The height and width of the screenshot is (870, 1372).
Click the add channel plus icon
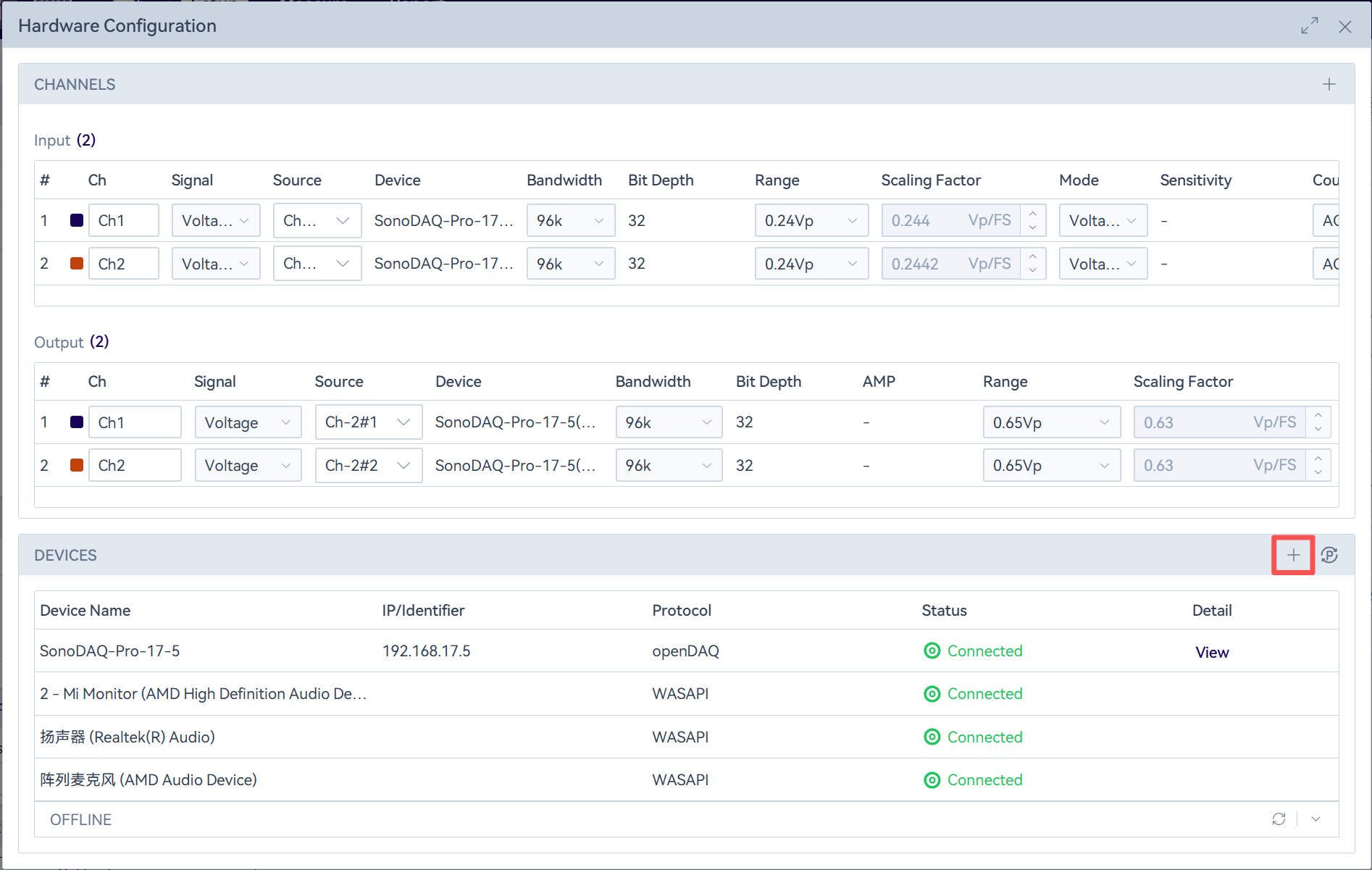tap(1329, 84)
